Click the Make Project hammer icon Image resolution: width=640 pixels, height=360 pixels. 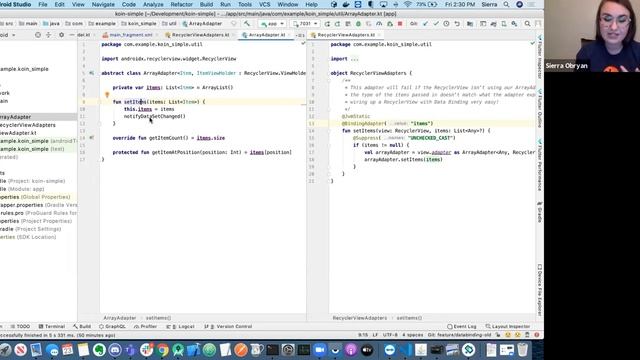click(x=247, y=24)
